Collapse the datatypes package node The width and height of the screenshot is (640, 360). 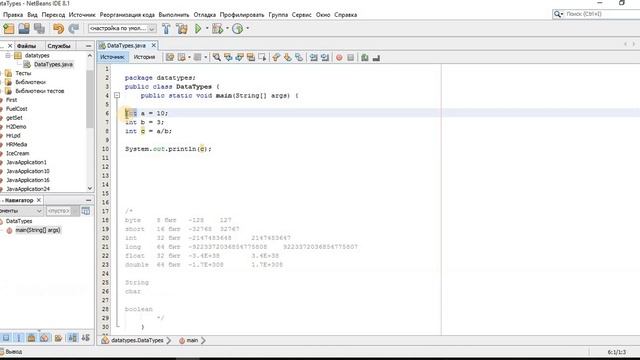[7, 55]
